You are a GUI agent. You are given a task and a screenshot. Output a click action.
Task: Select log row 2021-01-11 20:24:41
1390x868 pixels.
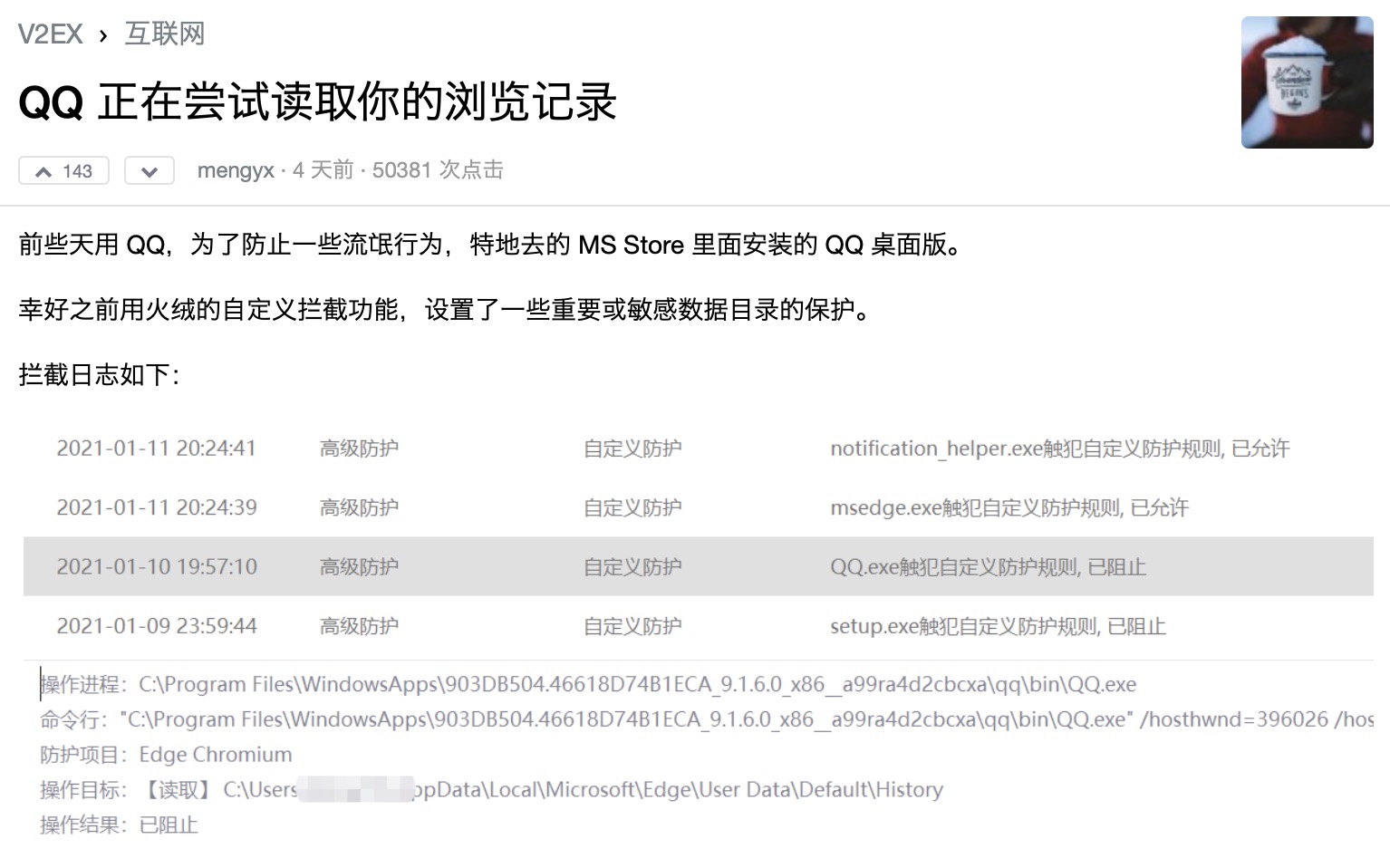(x=699, y=448)
